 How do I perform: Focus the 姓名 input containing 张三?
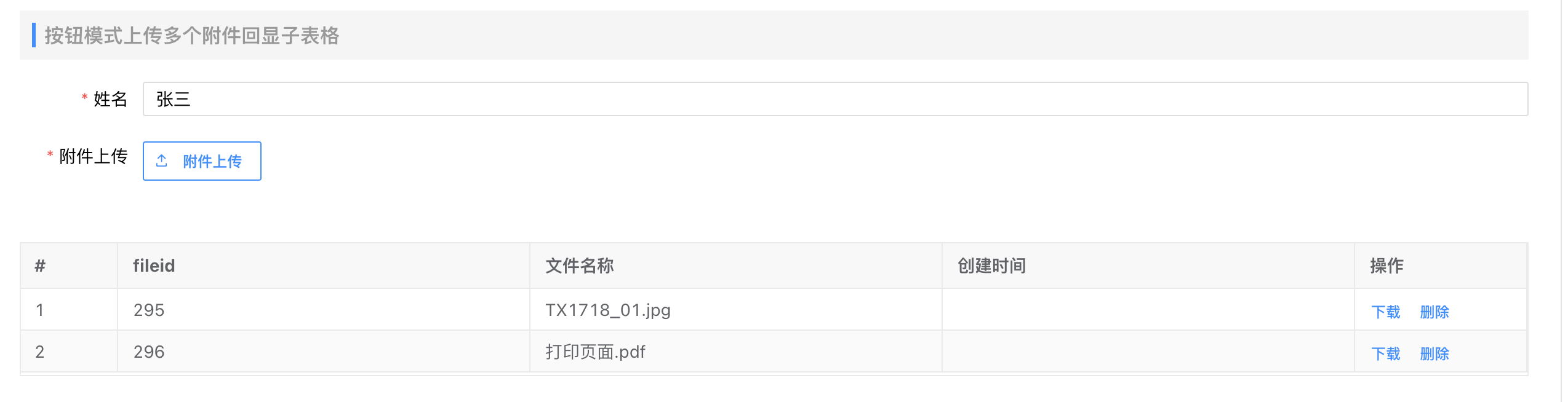(834, 99)
